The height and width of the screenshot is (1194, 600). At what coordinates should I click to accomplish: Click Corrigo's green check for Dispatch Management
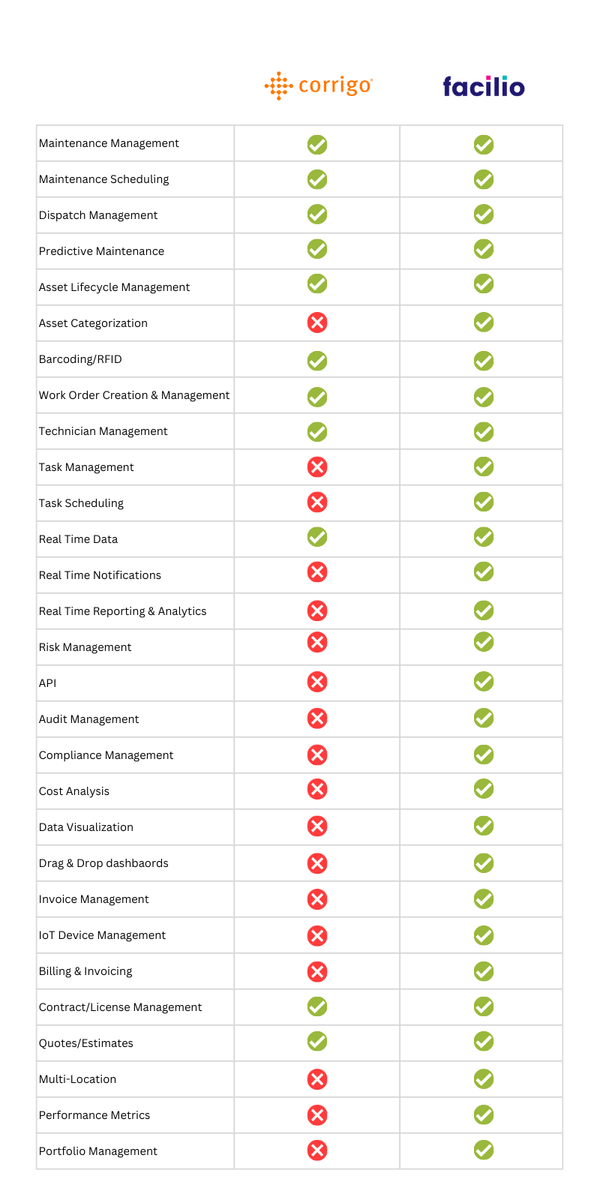[317, 214]
